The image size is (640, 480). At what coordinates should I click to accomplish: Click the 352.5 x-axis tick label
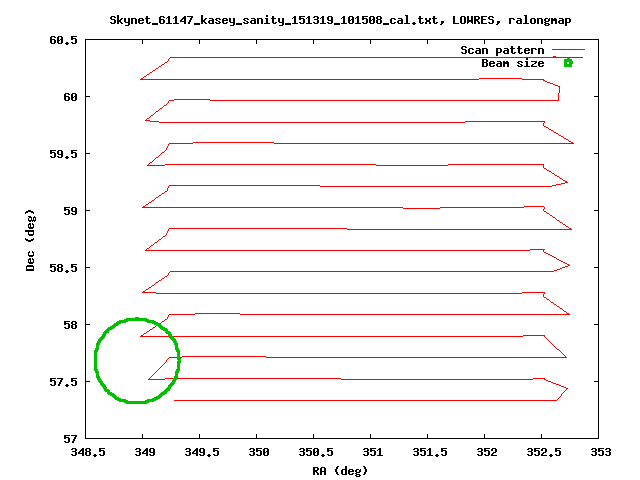[542, 452]
